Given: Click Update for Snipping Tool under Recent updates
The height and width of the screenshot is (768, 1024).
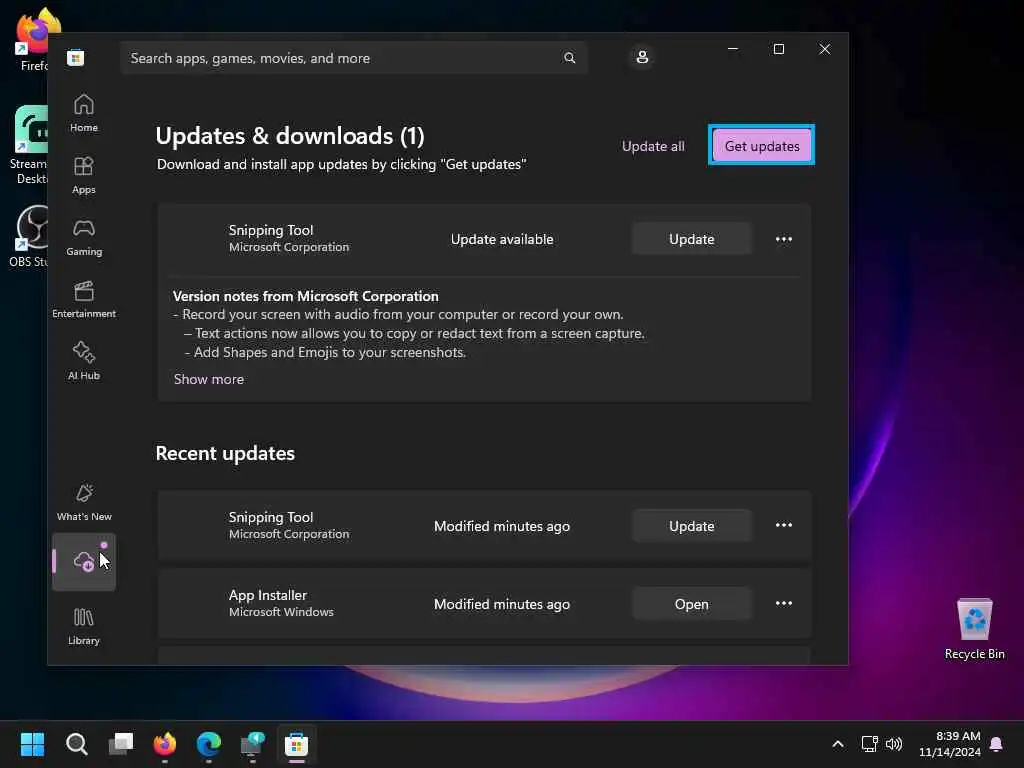Looking at the screenshot, I should point(691,526).
